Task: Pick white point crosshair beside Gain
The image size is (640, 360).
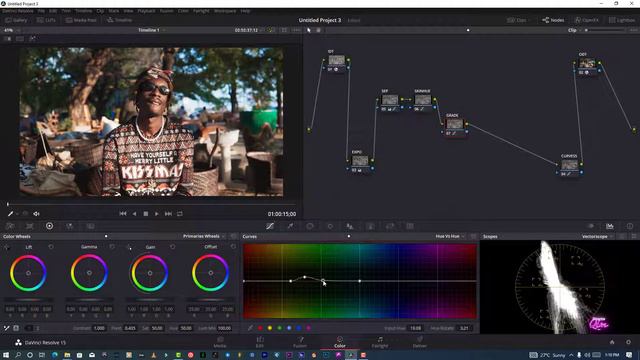Action: tap(129, 247)
